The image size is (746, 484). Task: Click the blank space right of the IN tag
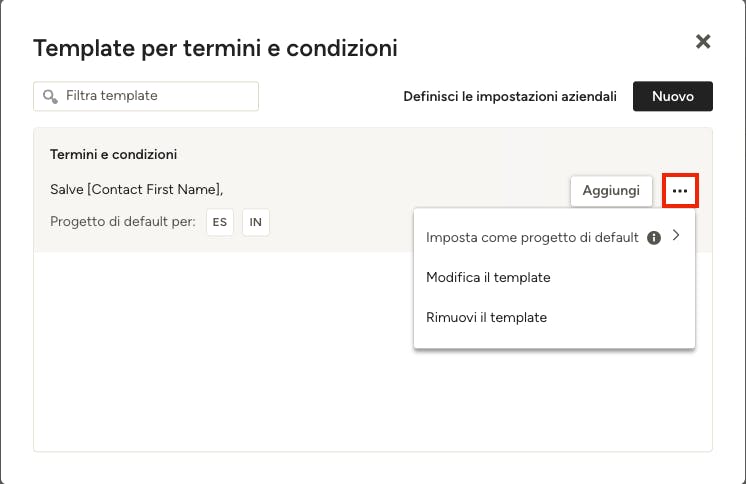(340, 222)
